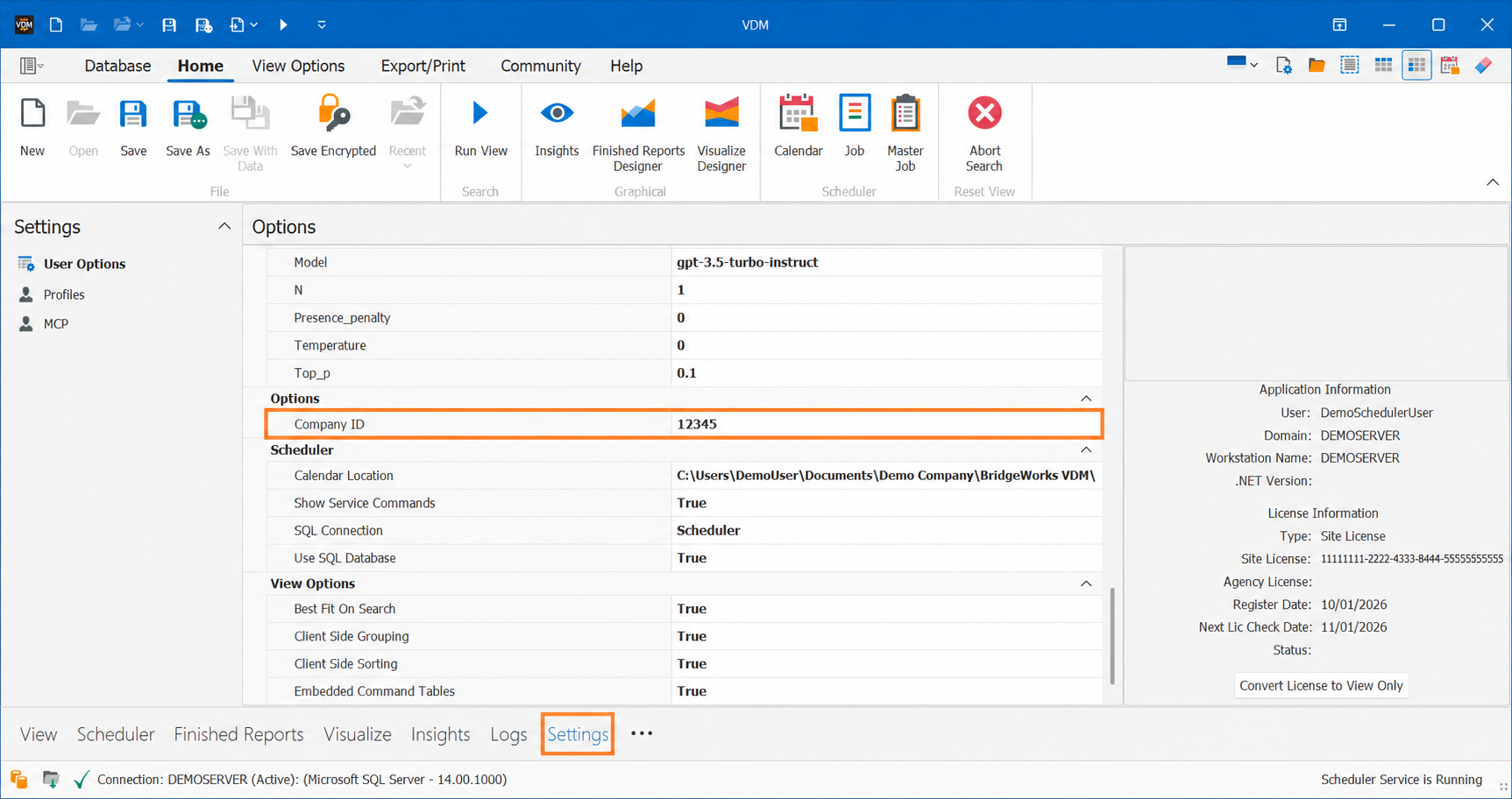Open the import document dropdown arrow in title bar

254,25
